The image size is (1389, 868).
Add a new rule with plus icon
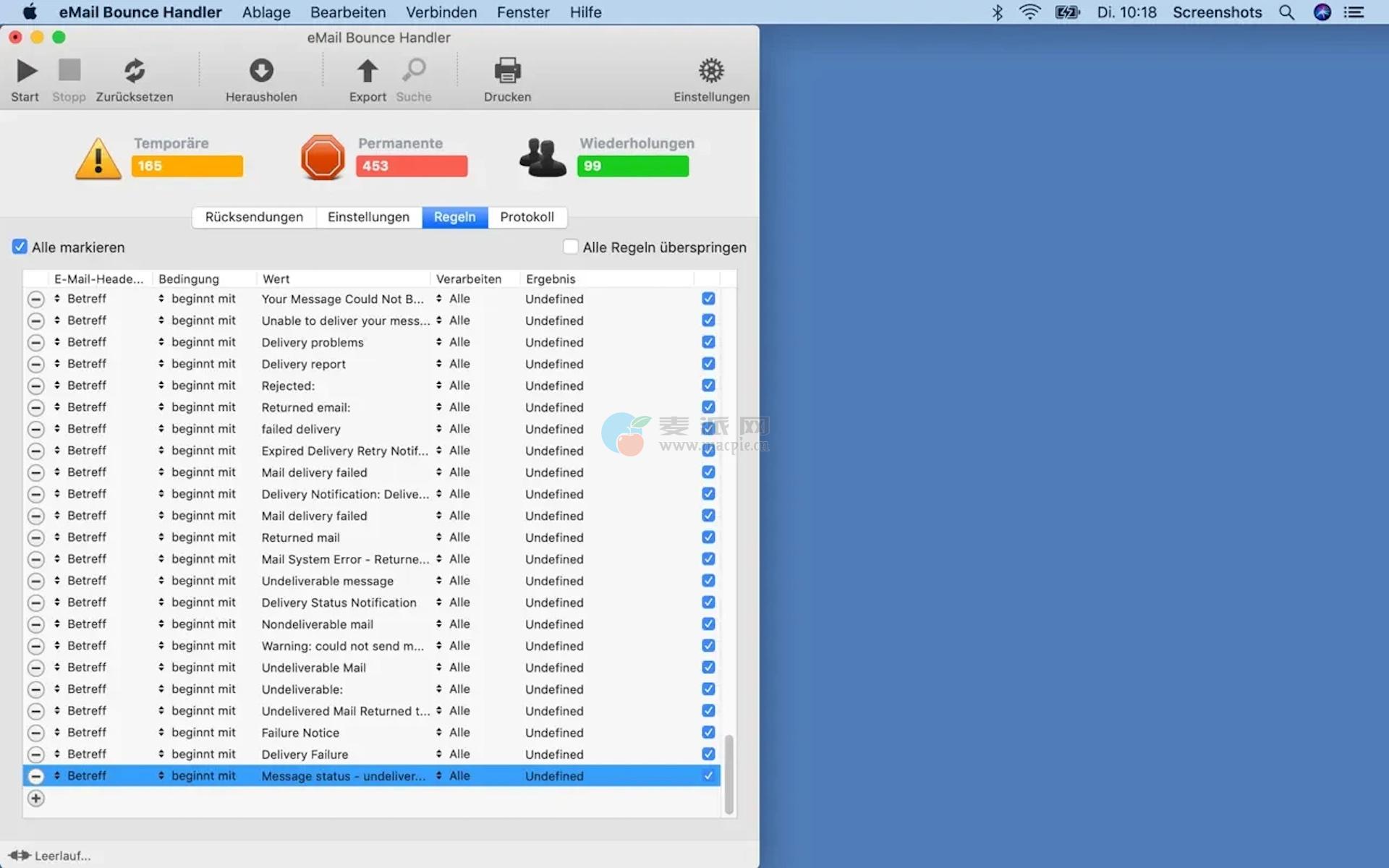[35, 799]
